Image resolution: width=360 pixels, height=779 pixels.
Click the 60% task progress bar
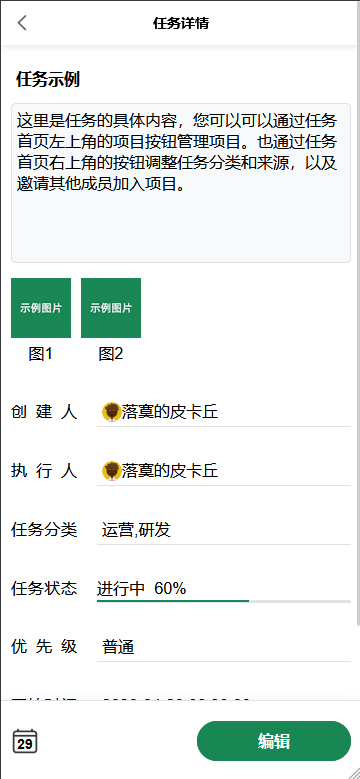pos(224,601)
